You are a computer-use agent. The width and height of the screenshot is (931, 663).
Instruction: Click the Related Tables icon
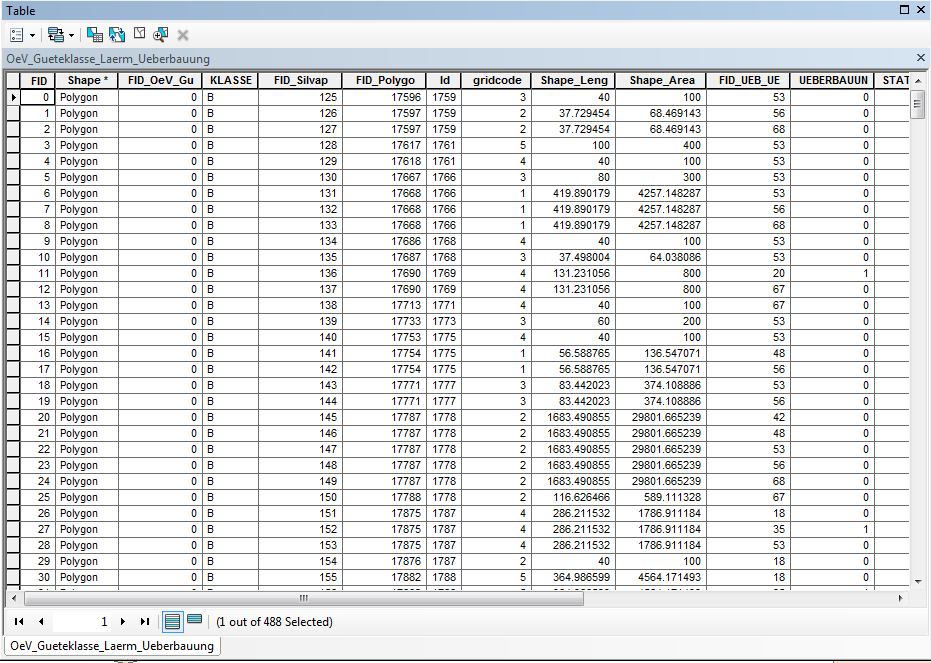(55, 34)
